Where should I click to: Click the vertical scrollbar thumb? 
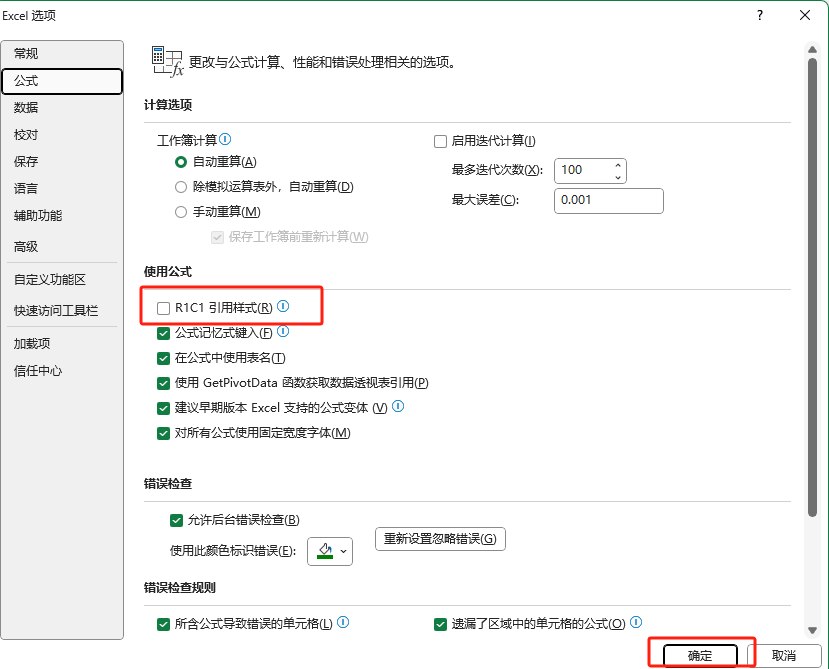click(813, 287)
